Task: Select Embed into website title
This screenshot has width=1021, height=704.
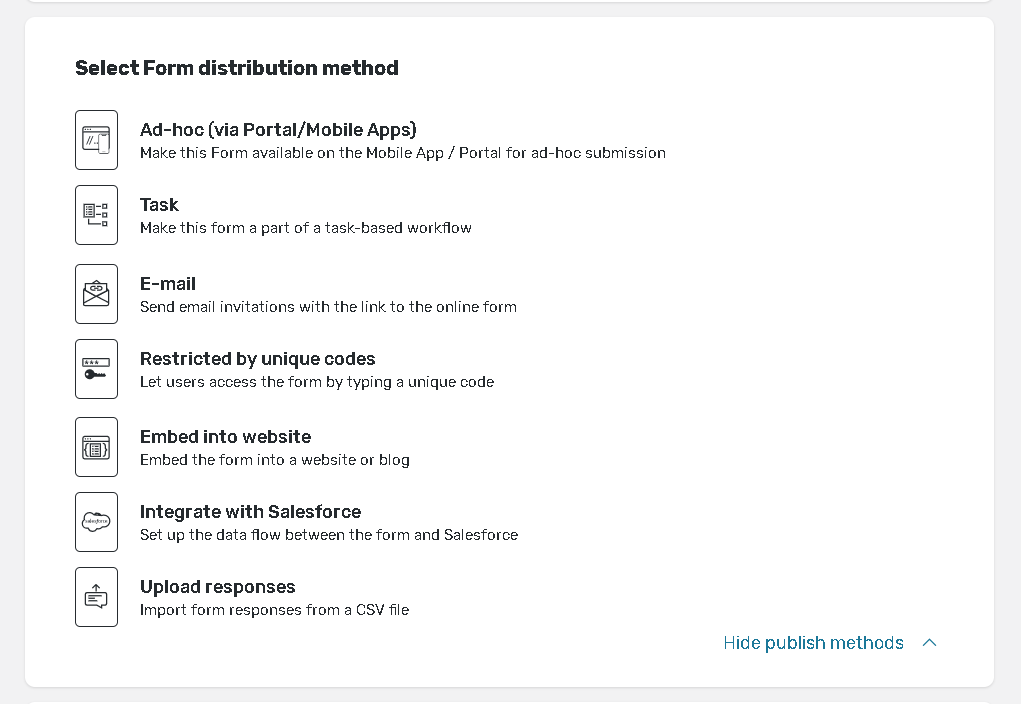Action: 225,437
